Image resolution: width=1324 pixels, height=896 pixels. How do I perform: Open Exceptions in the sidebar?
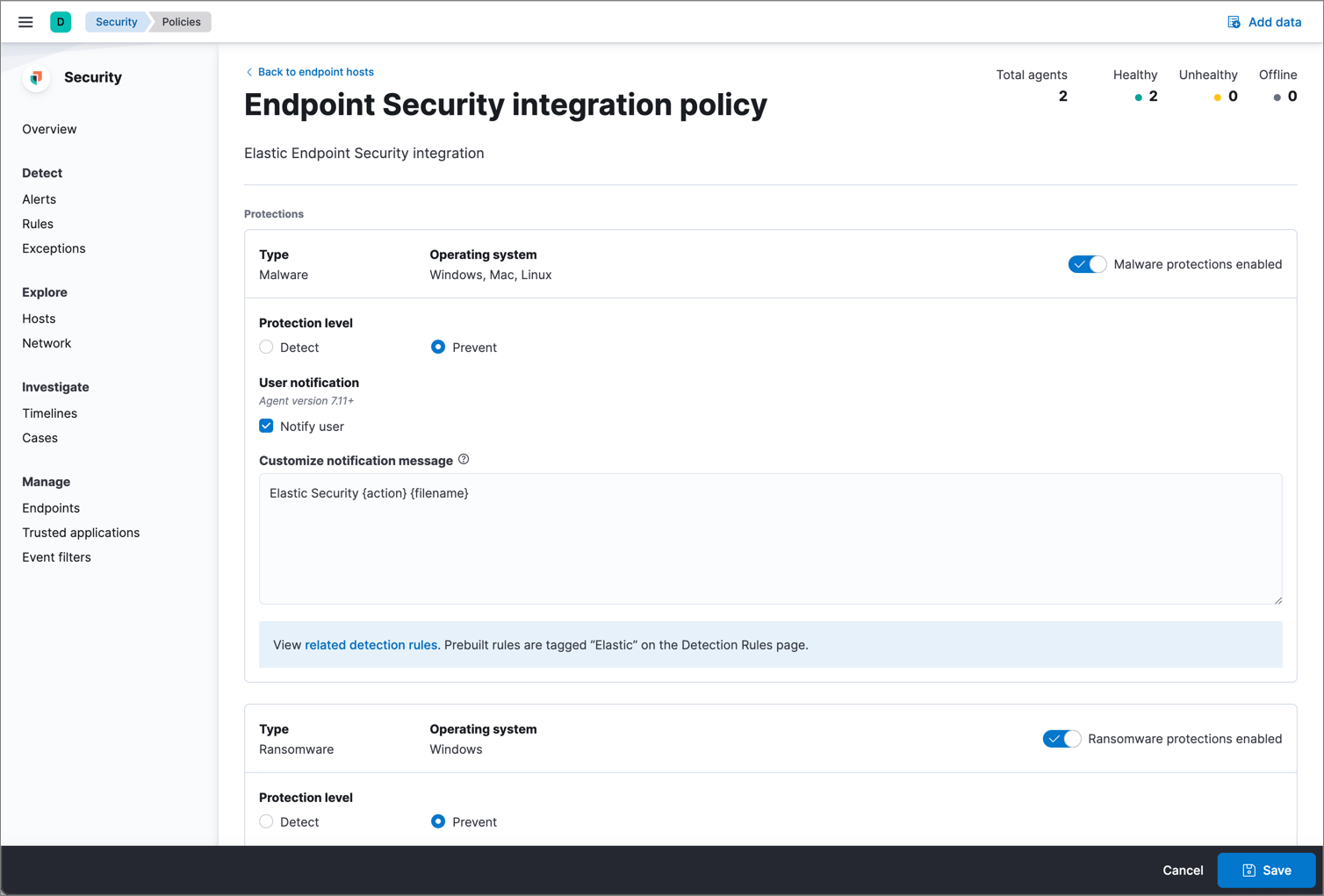54,248
